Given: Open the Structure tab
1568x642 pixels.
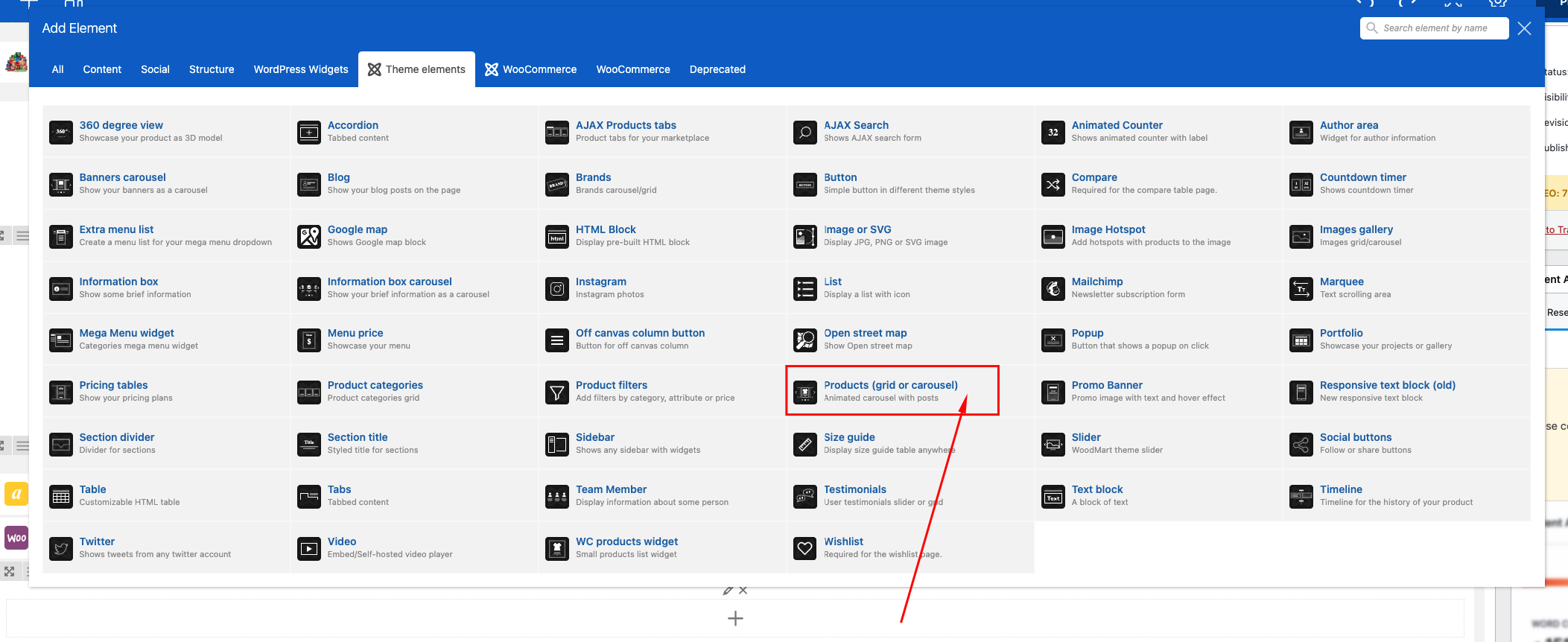Looking at the screenshot, I should pyautogui.click(x=212, y=69).
